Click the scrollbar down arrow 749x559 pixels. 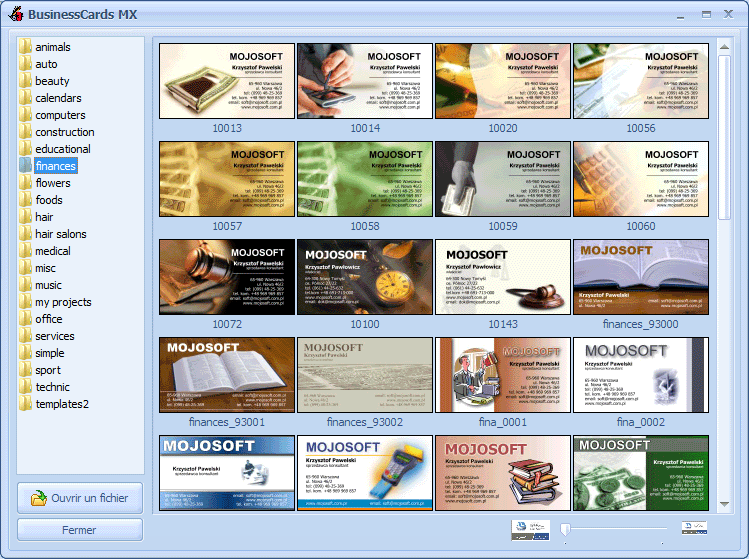(724, 504)
